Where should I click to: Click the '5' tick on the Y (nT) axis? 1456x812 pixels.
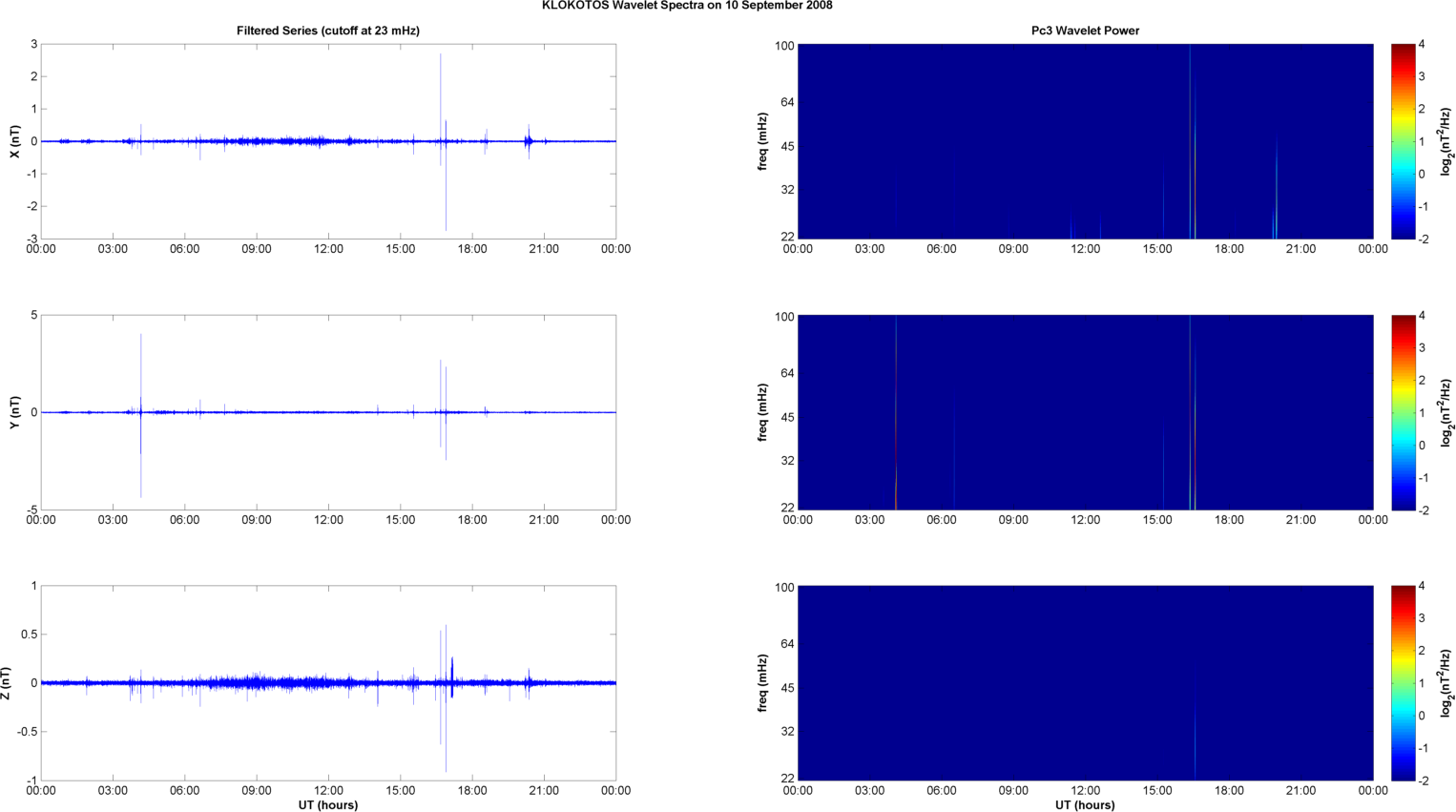coord(34,315)
